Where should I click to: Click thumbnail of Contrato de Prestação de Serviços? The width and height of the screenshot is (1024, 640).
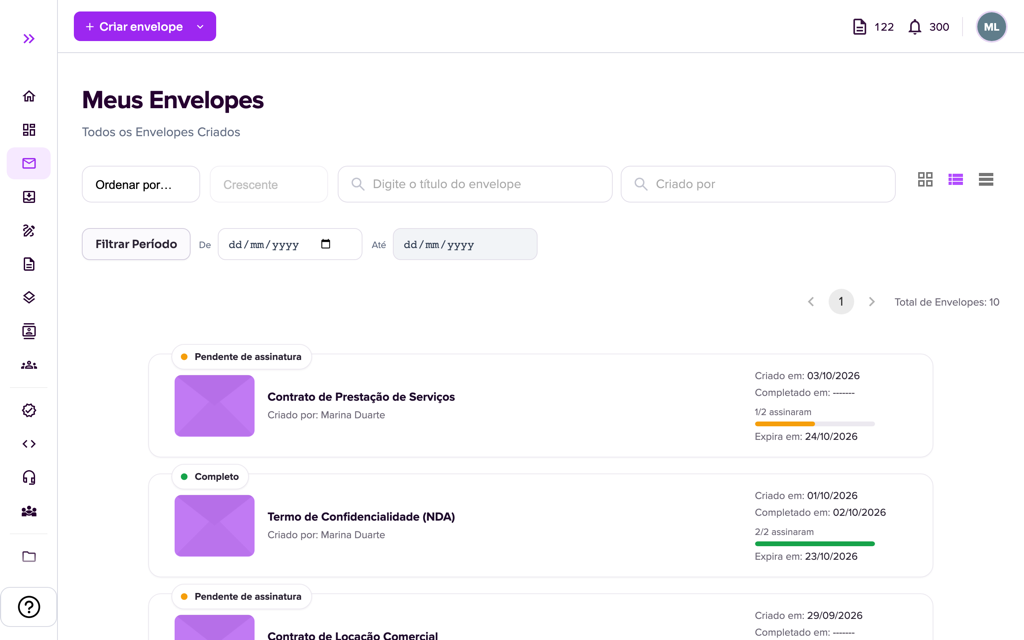tap(214, 406)
